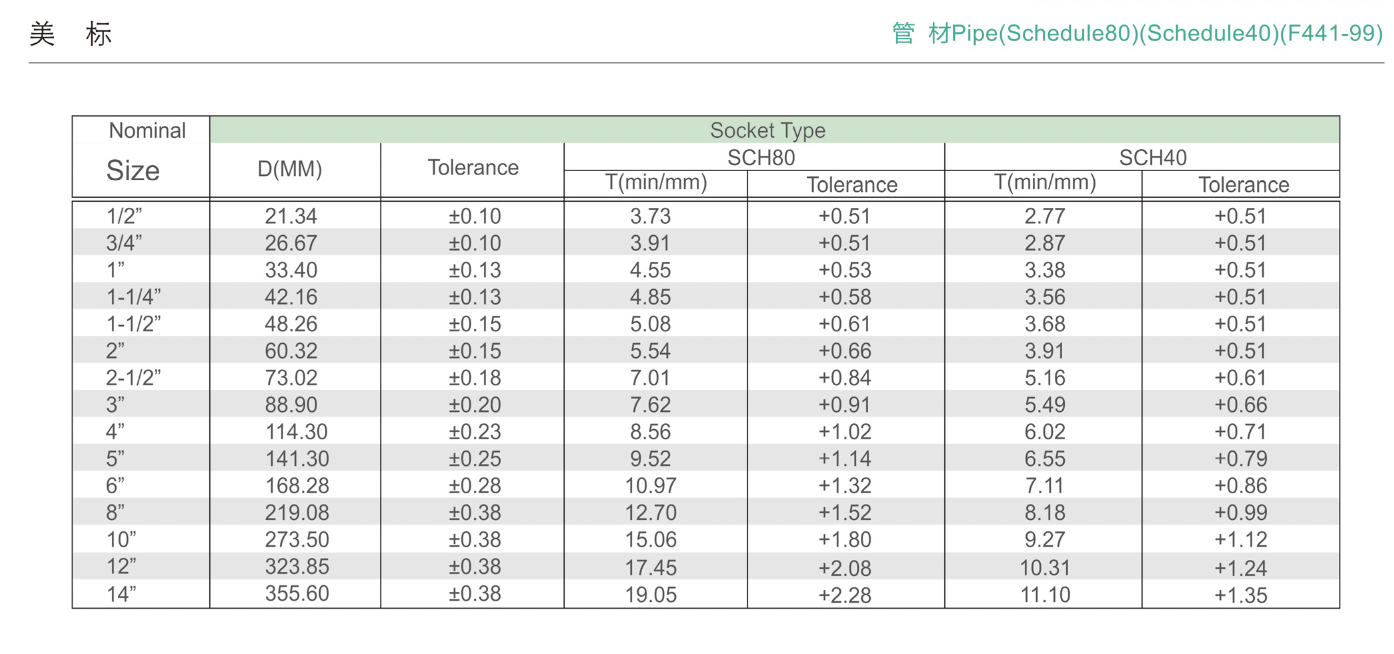Select the 114.30 diameter value
The height and width of the screenshot is (654, 1394).
pyautogui.click(x=297, y=432)
